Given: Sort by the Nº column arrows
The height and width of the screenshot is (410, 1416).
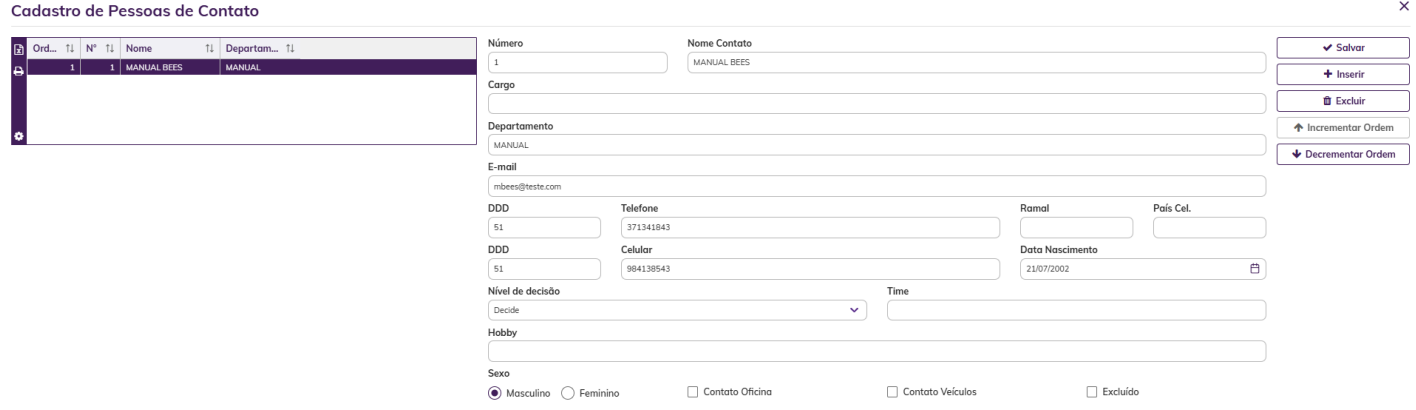Looking at the screenshot, I should coord(108,50).
